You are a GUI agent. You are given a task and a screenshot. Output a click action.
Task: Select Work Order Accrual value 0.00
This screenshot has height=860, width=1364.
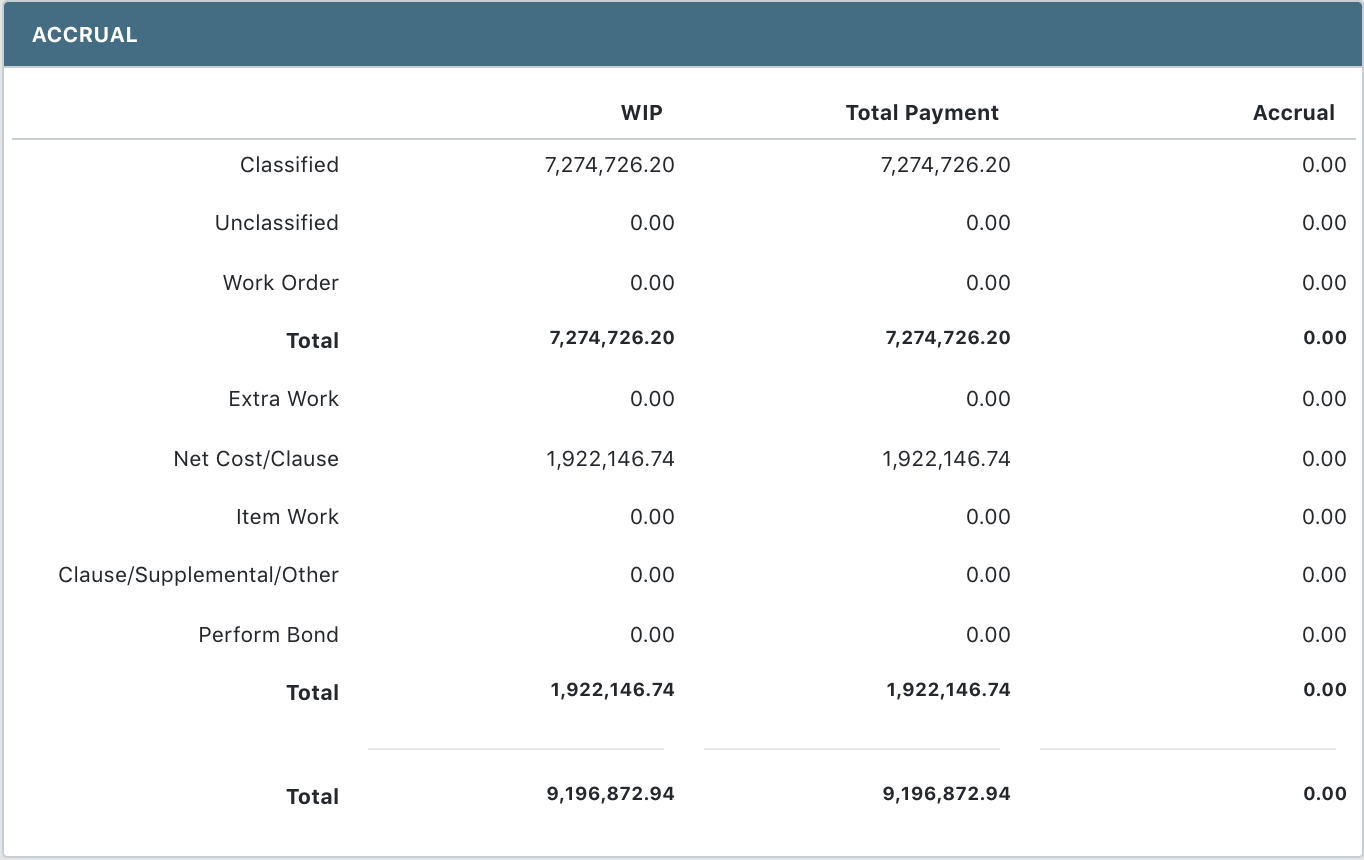coord(1324,283)
